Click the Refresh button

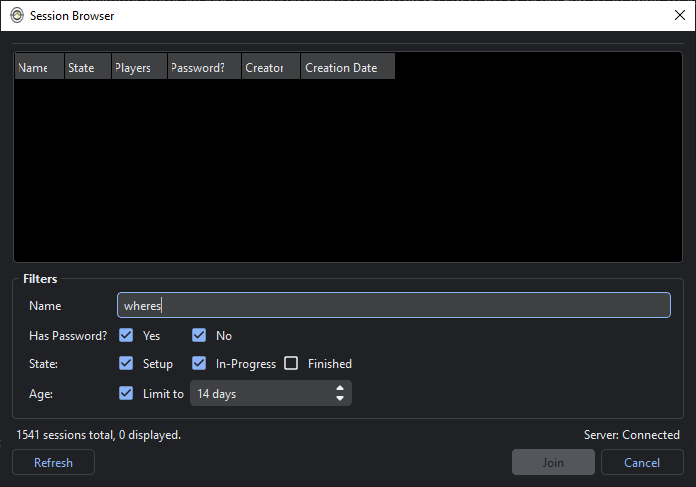pos(53,462)
